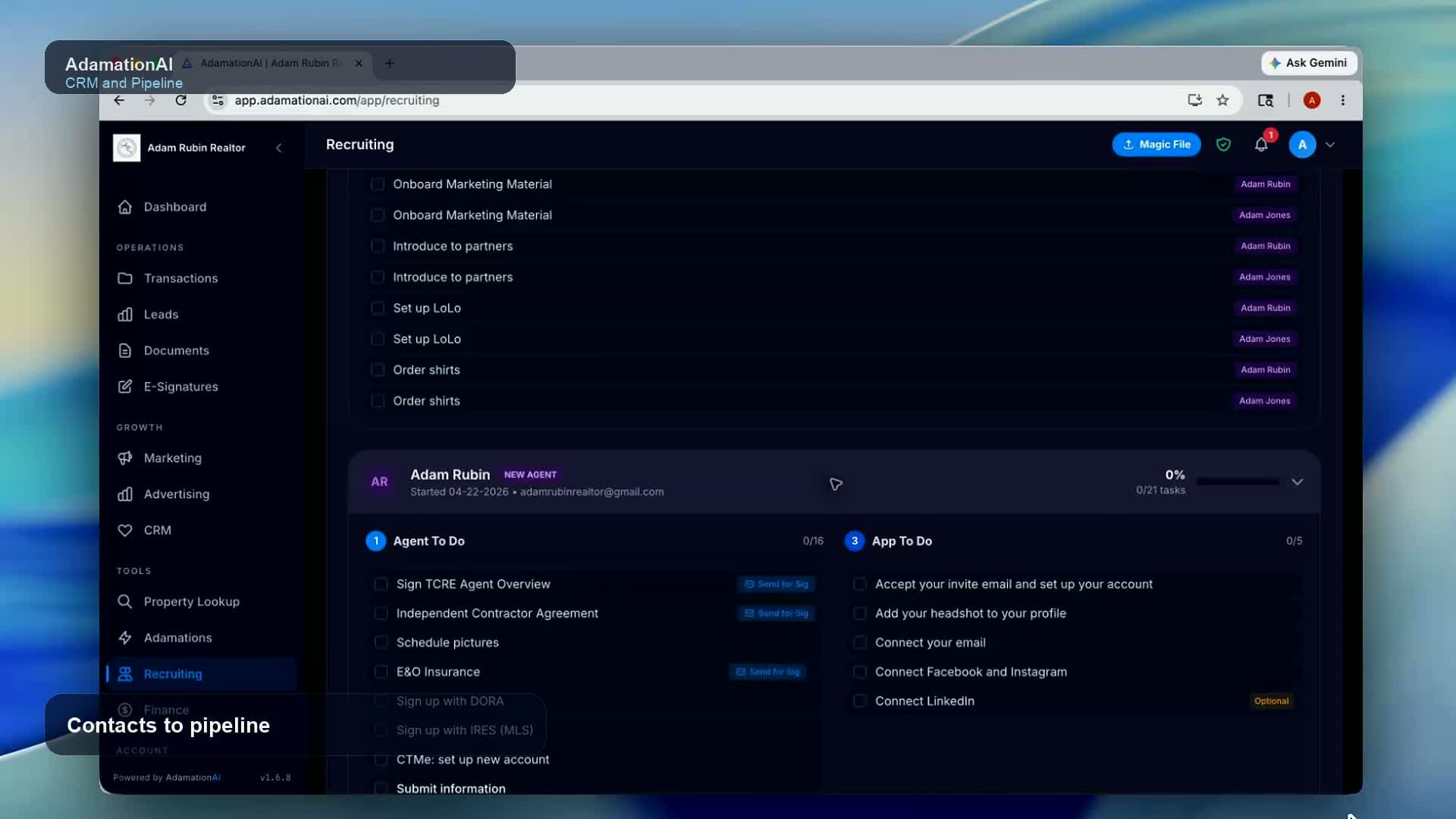1456x819 pixels.
Task: Open Property Lookup search icon
Action: pos(125,601)
